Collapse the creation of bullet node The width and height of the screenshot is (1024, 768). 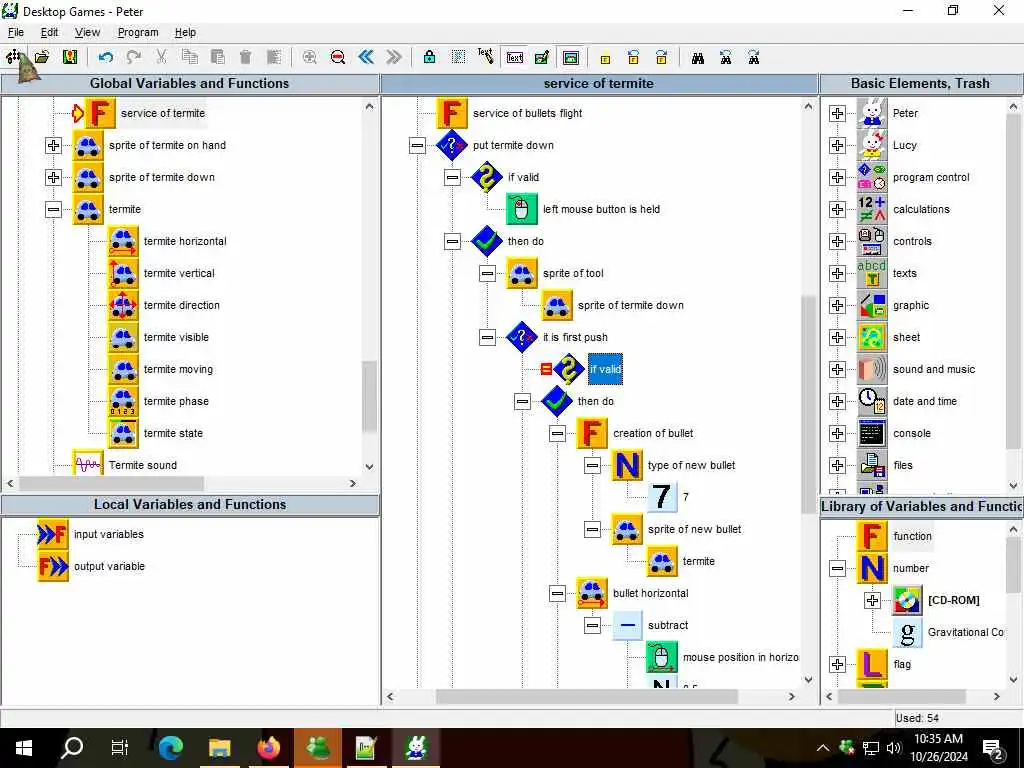[557, 433]
